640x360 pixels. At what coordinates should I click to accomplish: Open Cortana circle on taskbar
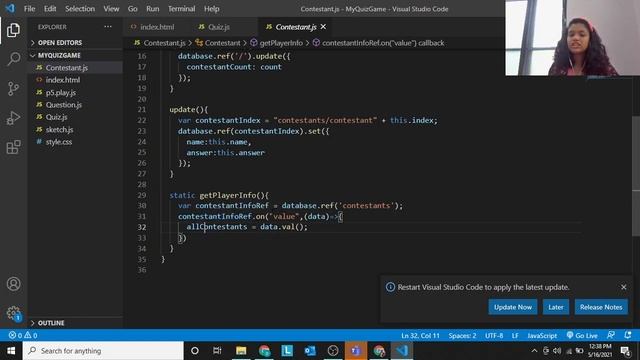coord(195,351)
